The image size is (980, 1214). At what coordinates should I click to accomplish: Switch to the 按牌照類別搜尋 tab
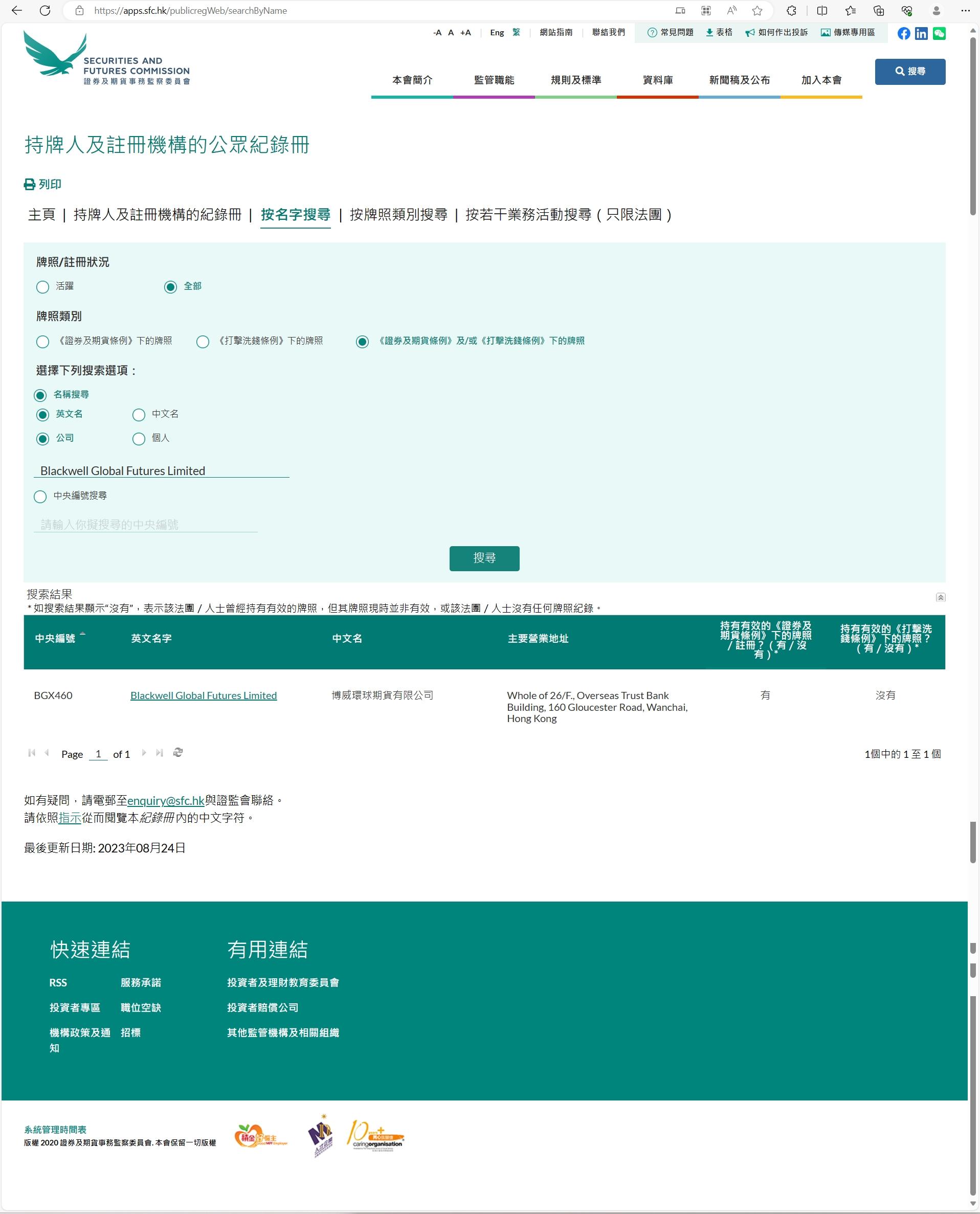(x=398, y=214)
